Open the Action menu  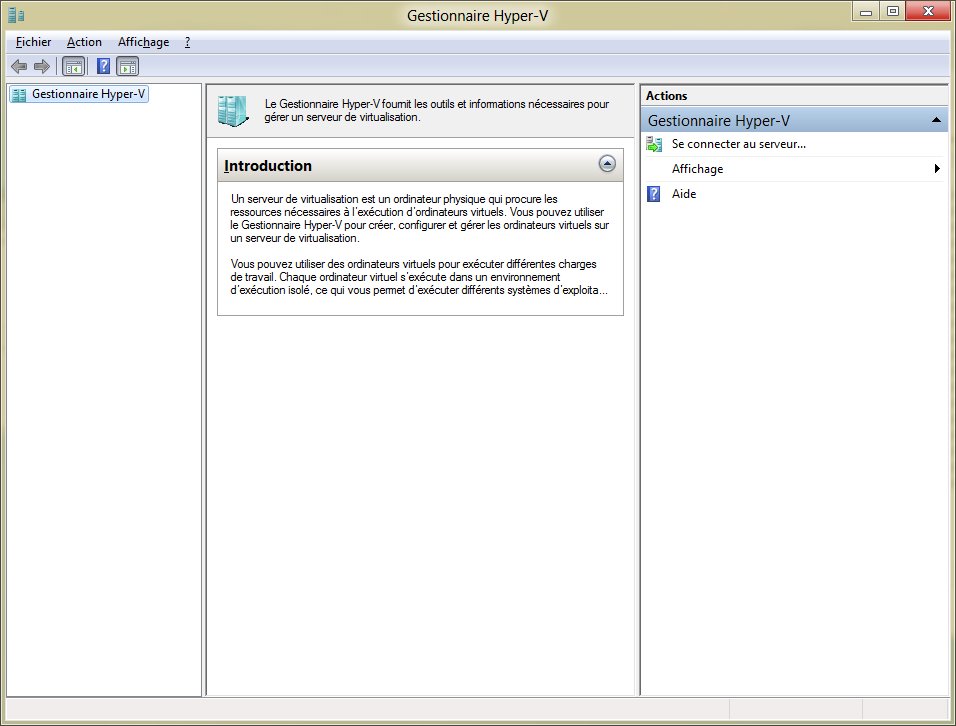pos(84,42)
